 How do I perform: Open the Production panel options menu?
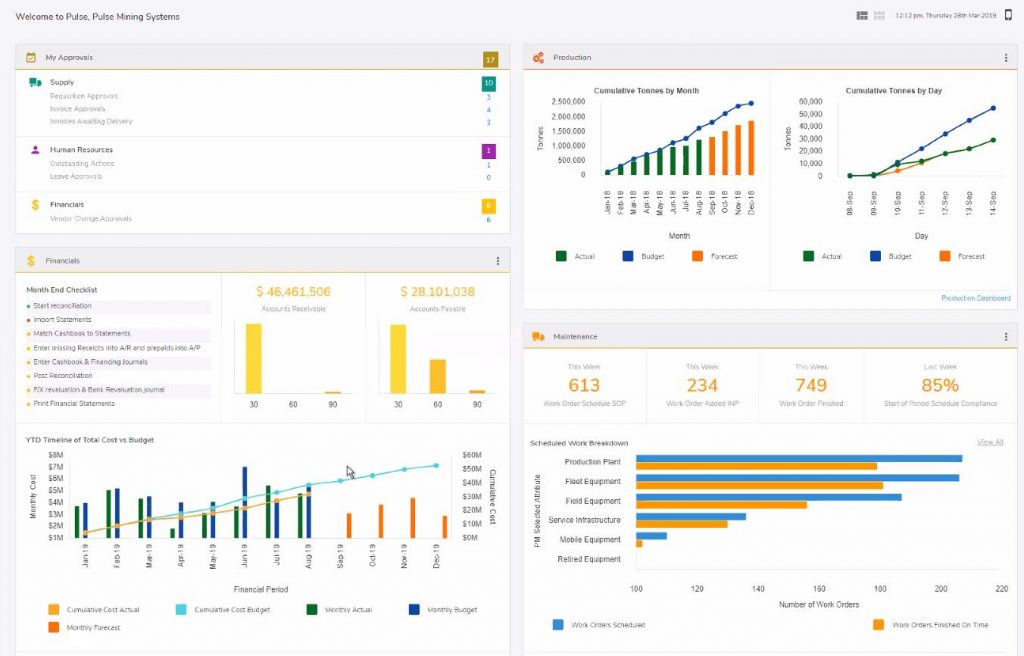pos(1005,57)
